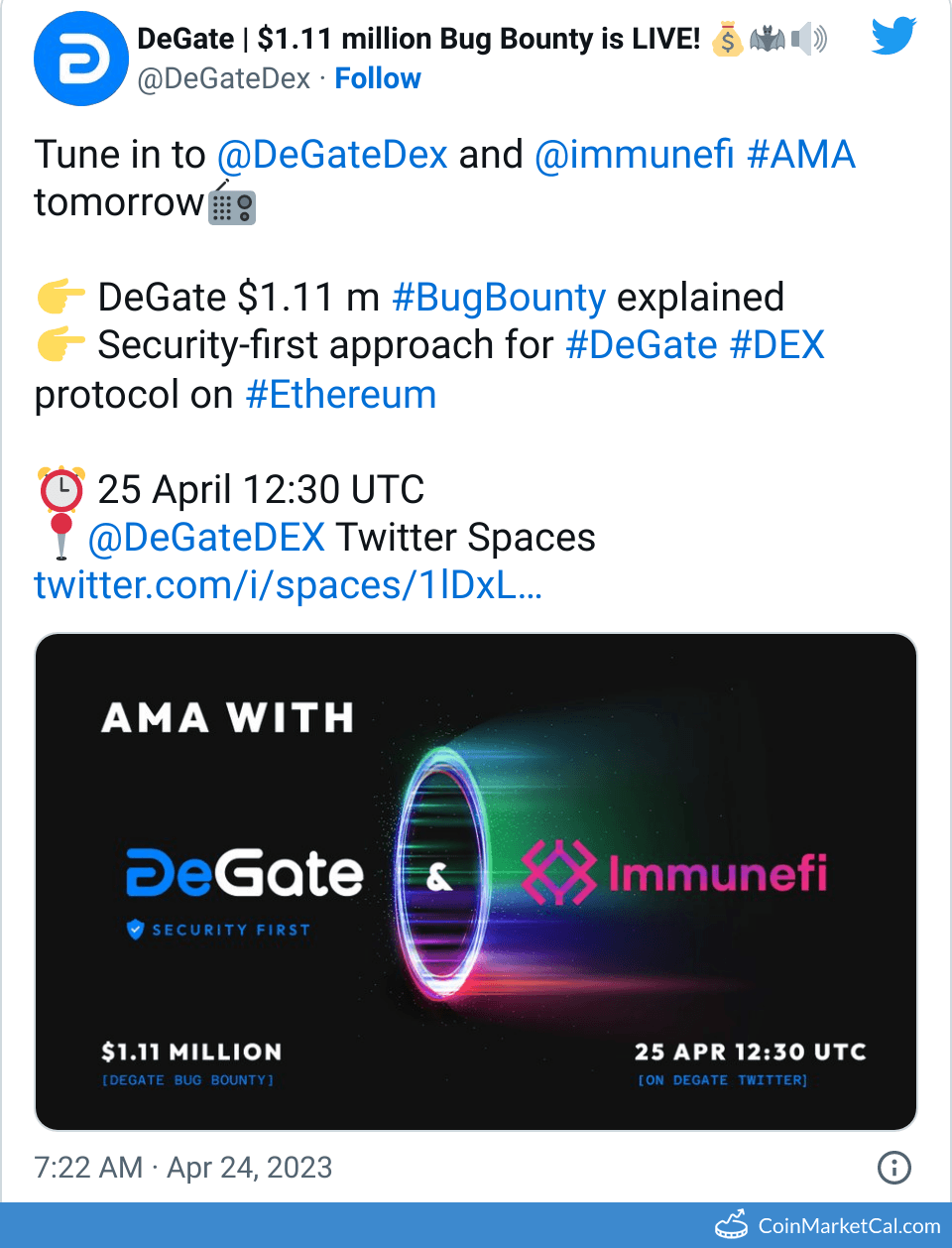Open the @DeGateDex handle under name

[224, 78]
